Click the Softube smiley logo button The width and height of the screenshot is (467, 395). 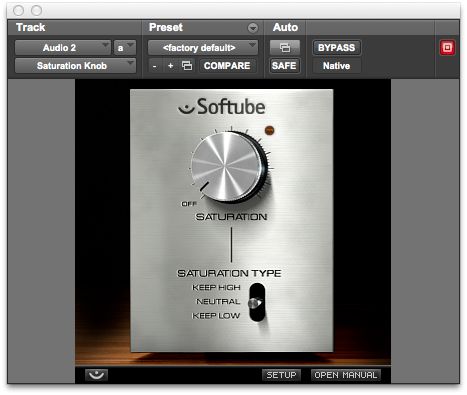click(97, 375)
